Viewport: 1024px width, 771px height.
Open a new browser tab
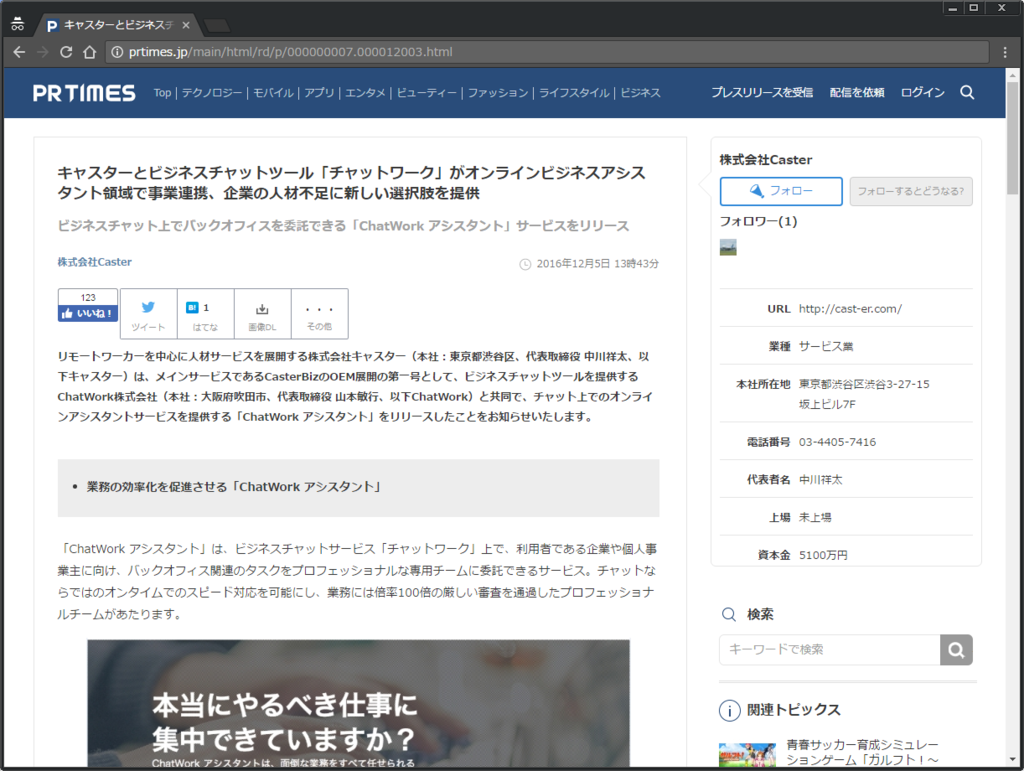(x=216, y=26)
